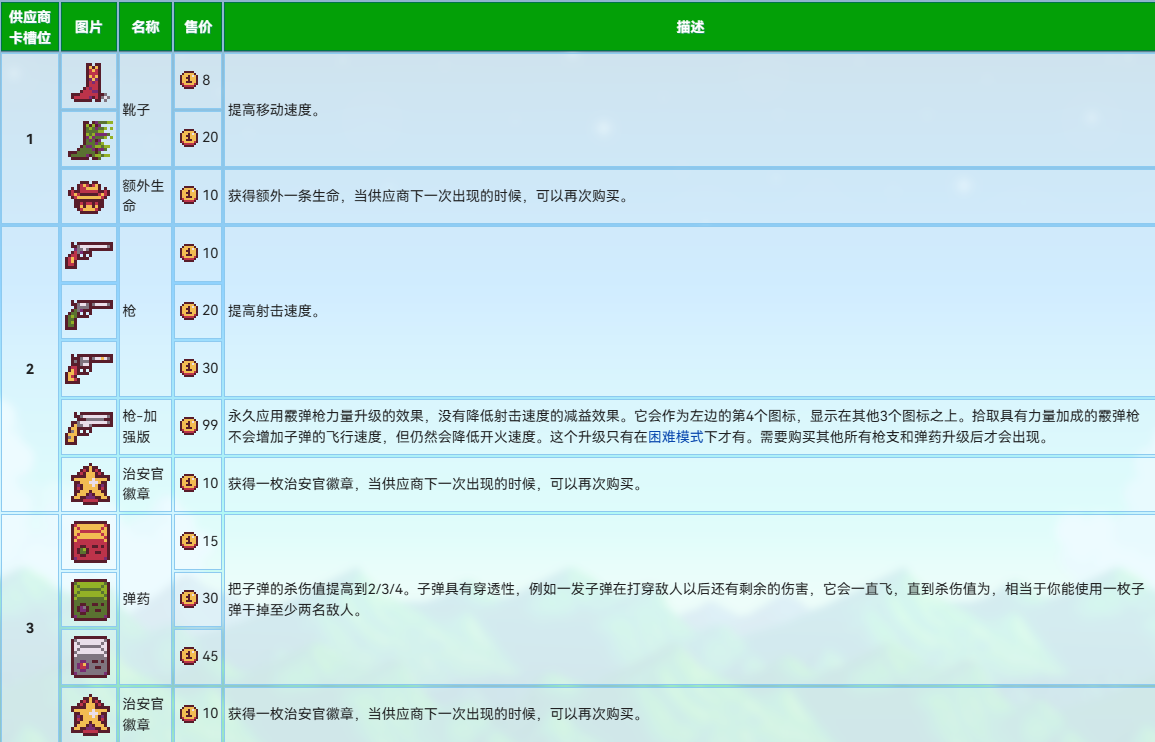
Task: Open the 枪-加强版 super gun image
Action: point(89,426)
